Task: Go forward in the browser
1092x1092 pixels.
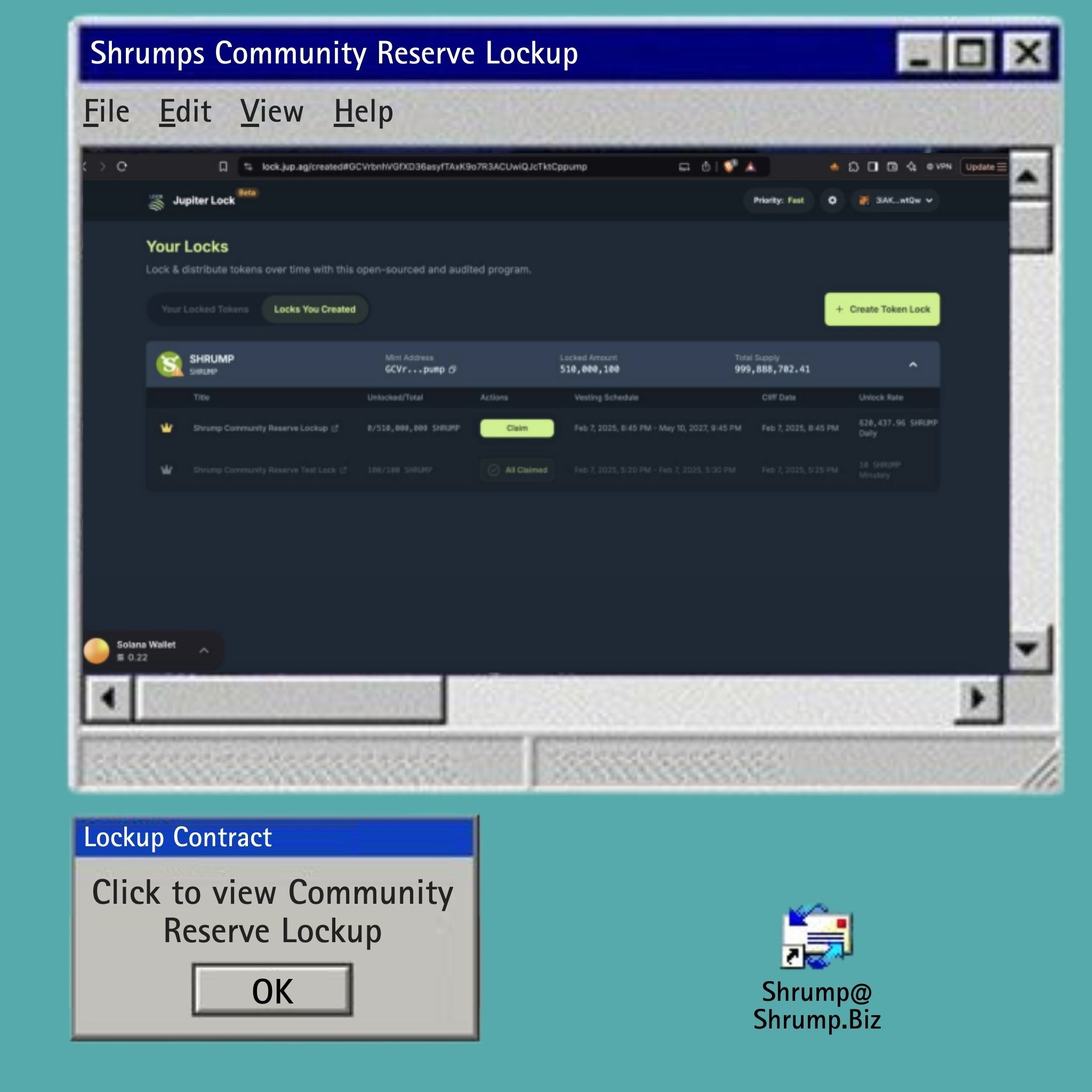Action: point(102,166)
